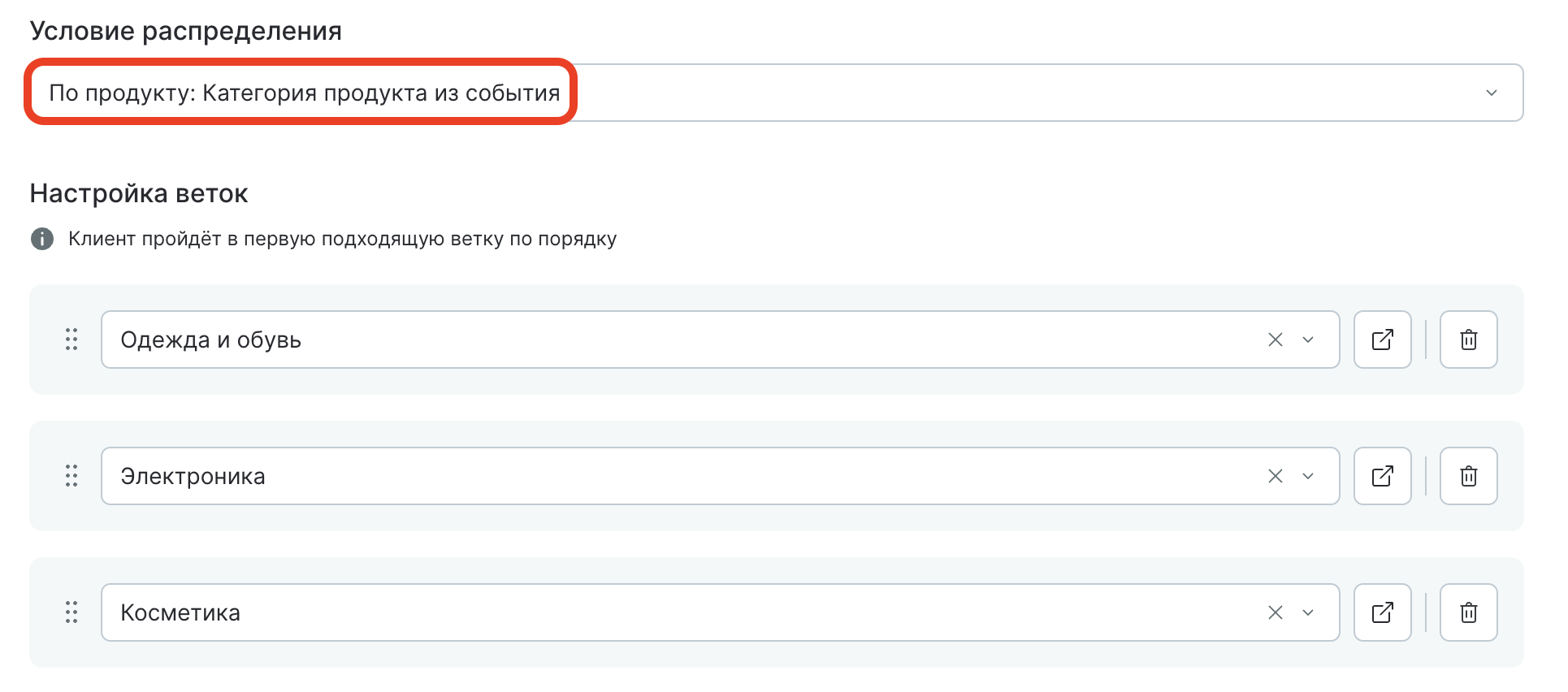This screenshot has height=692, width=1568.
Task: Delete the Электроника branch
Action: pyautogui.click(x=1468, y=476)
